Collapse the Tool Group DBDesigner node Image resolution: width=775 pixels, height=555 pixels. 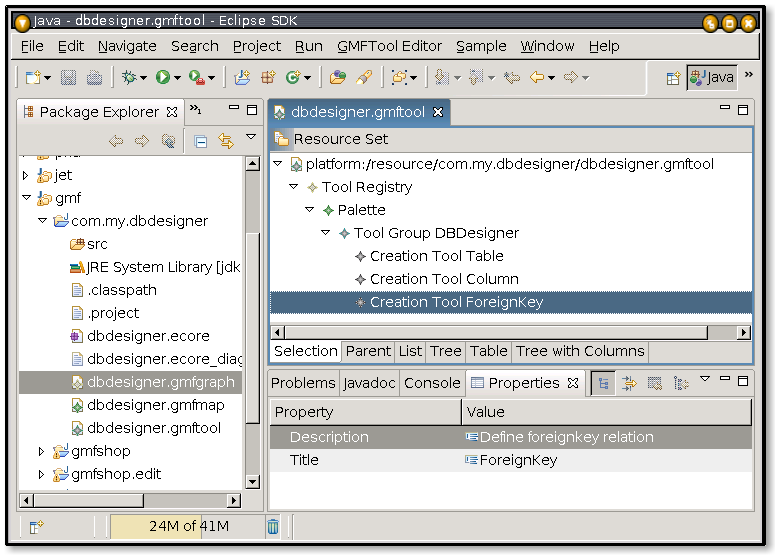click(326, 233)
